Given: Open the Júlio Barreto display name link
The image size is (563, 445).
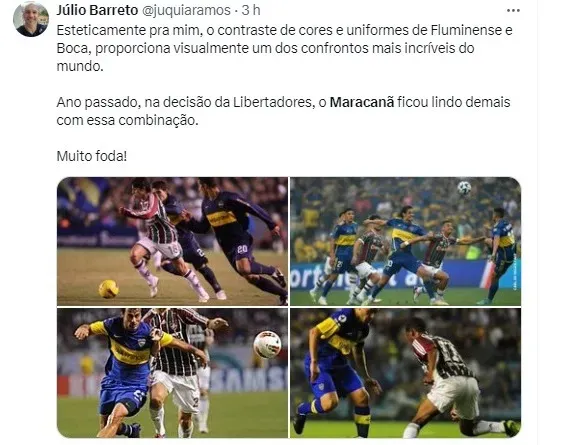Looking at the screenshot, I should click(97, 10).
